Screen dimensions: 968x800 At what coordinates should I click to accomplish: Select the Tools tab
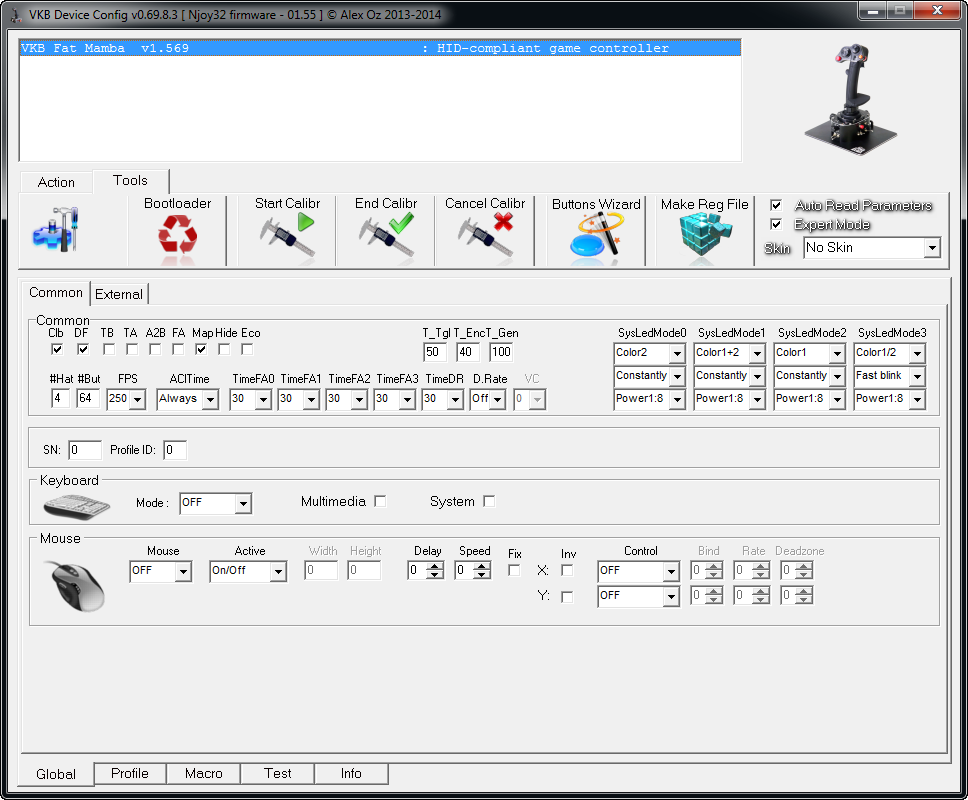[130, 180]
